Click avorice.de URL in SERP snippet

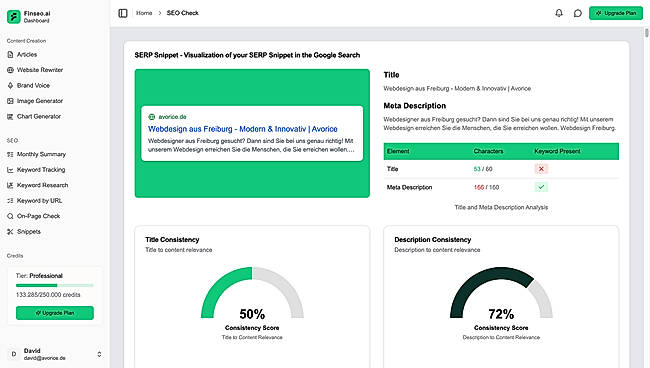click(x=172, y=117)
